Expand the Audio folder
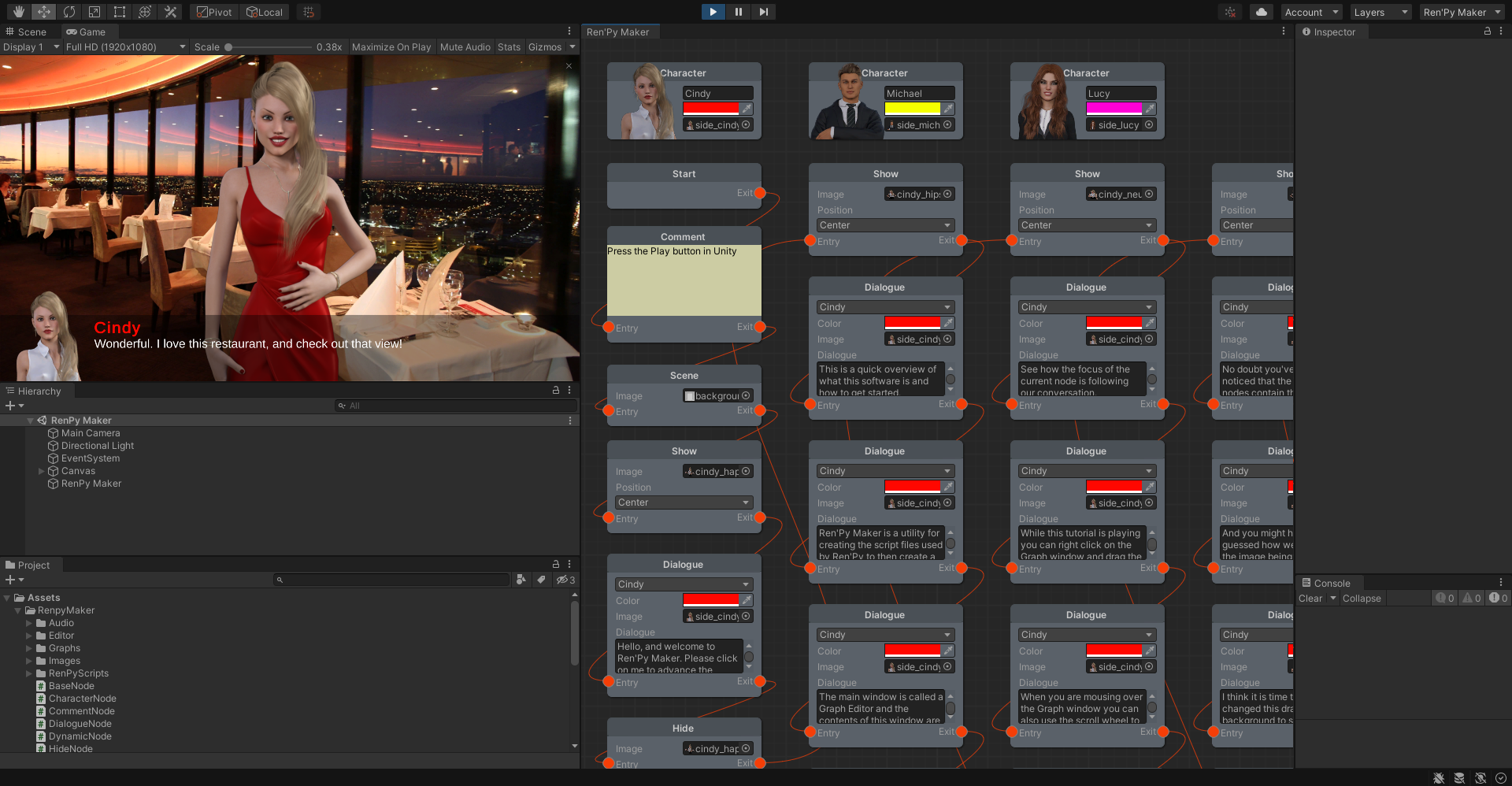The height and width of the screenshot is (786, 1512). pos(29,623)
